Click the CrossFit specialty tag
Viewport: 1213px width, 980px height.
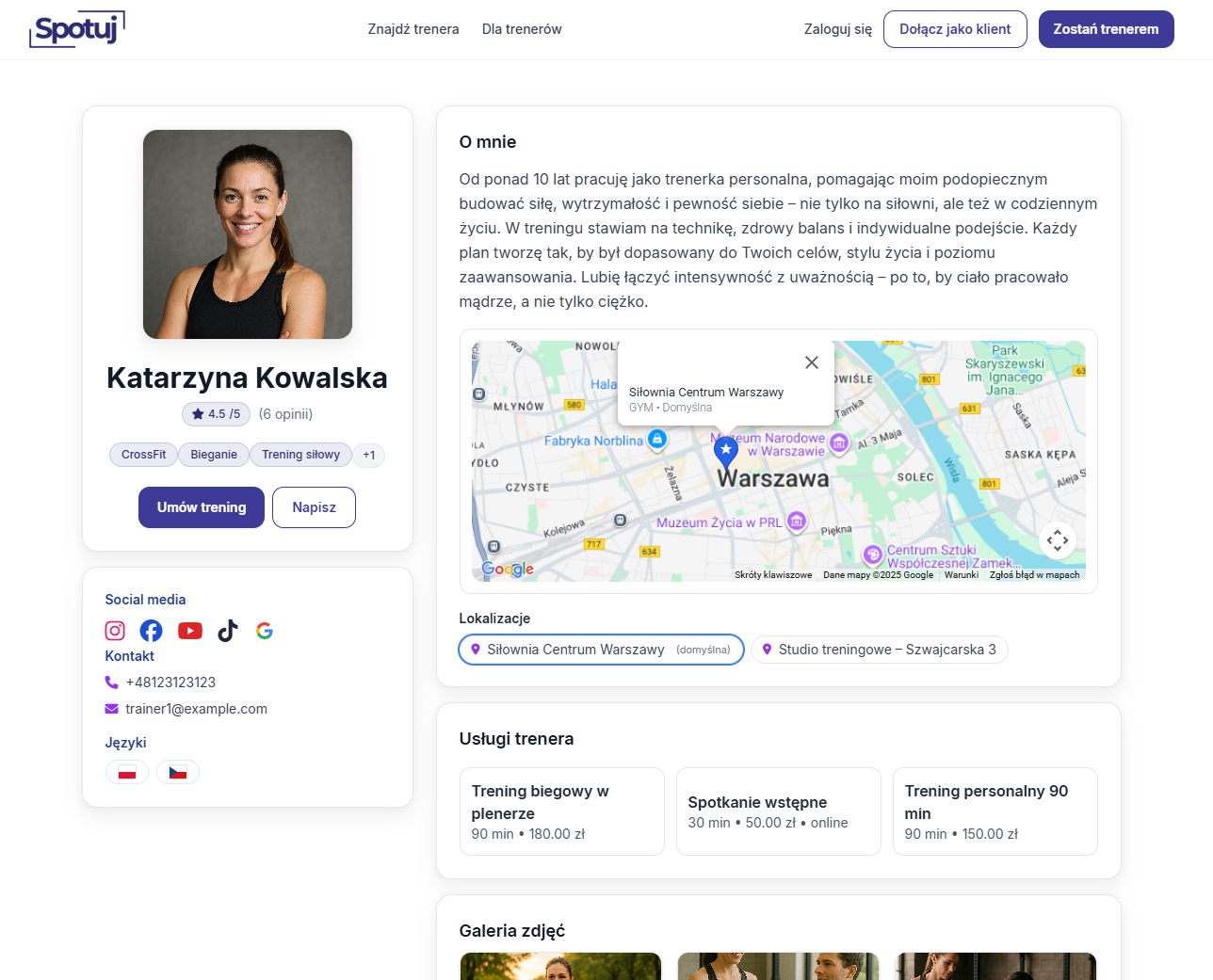[143, 455]
